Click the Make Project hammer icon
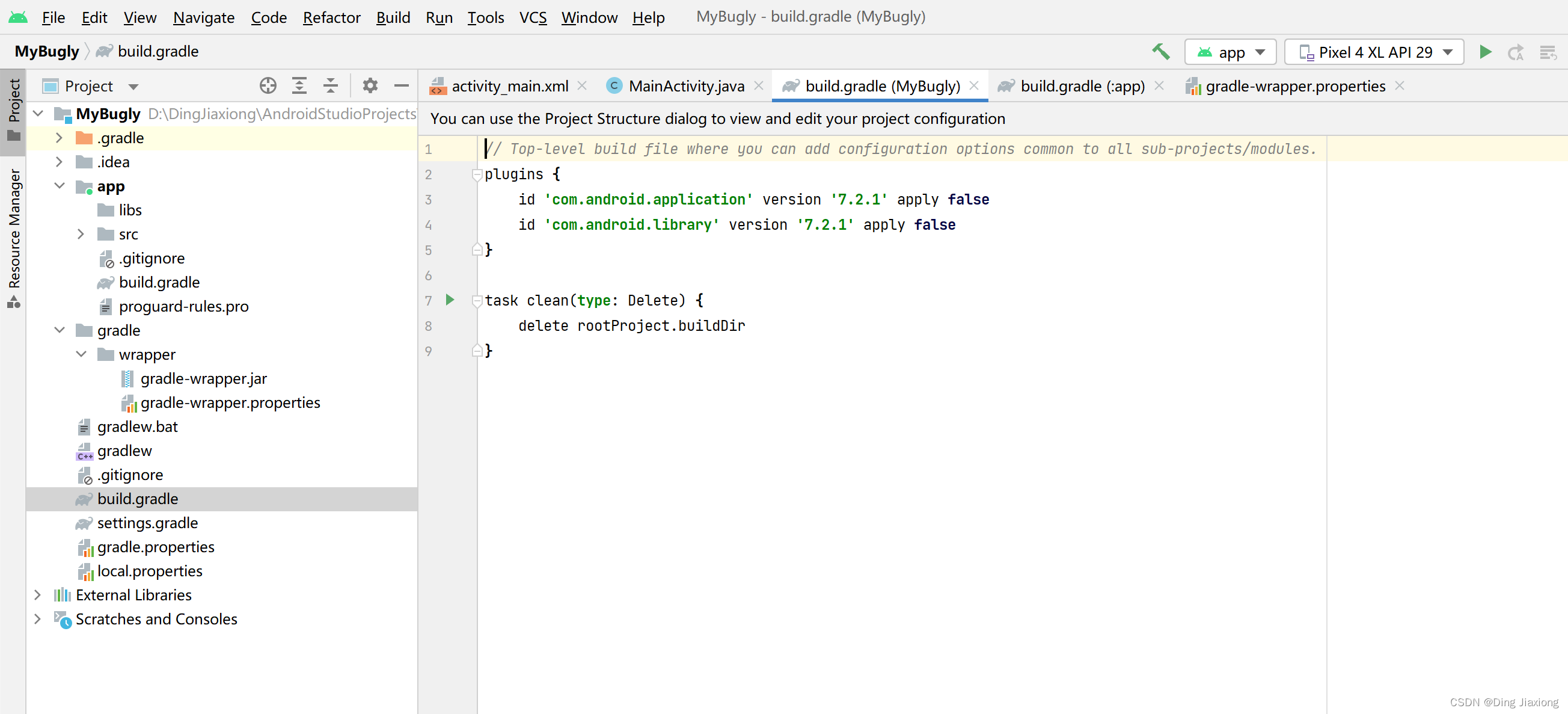This screenshot has height=714, width=1568. (1160, 52)
